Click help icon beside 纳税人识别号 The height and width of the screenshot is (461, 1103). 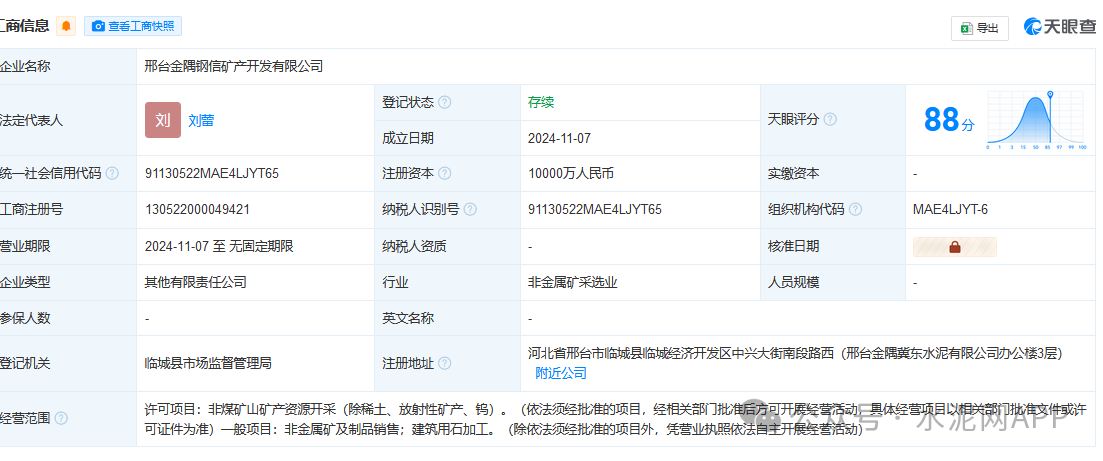(x=470, y=210)
